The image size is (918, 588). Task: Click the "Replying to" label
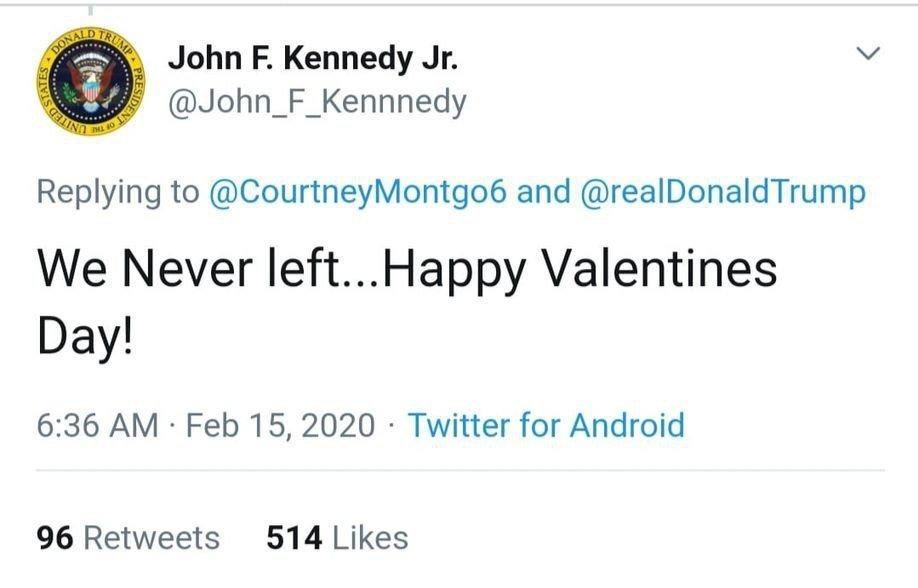click(118, 191)
